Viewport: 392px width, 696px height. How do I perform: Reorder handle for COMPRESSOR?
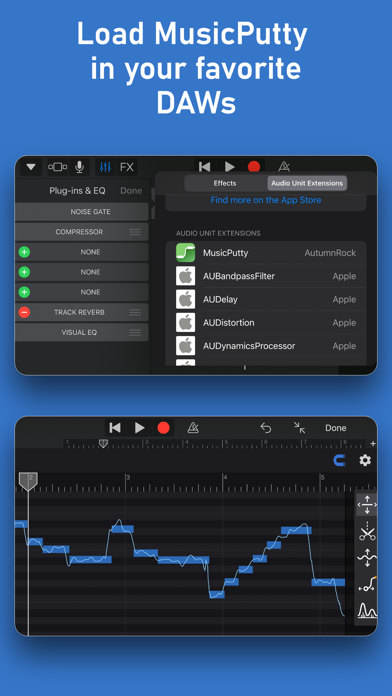(x=135, y=232)
